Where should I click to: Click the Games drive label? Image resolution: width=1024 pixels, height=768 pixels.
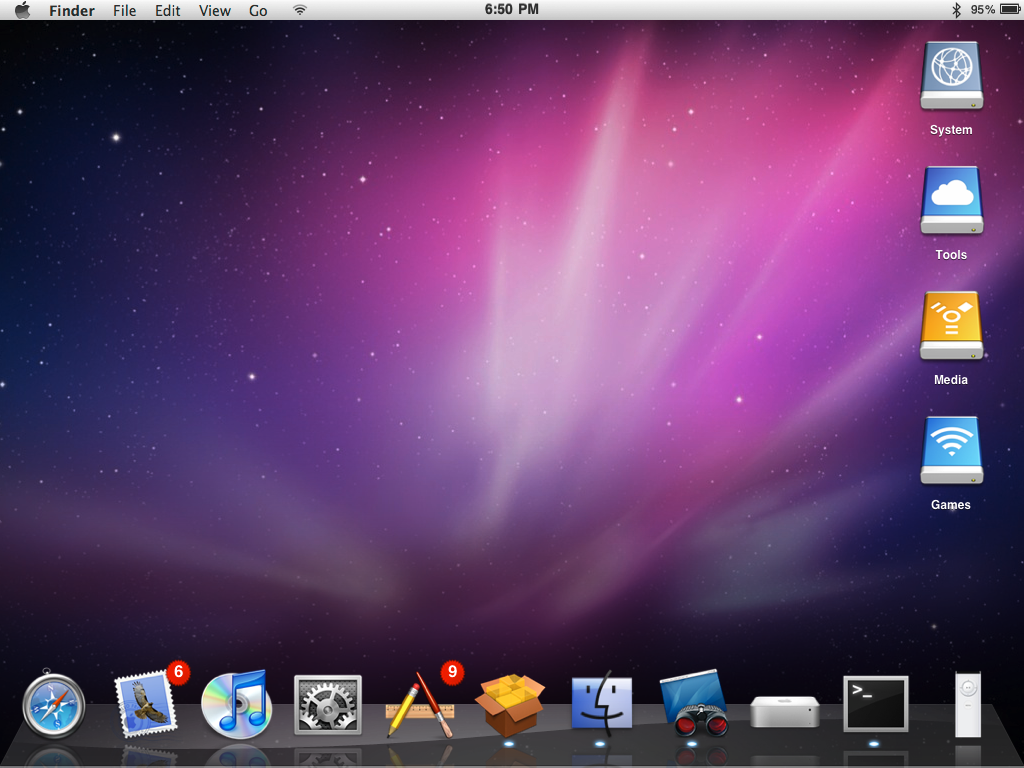tap(951, 504)
